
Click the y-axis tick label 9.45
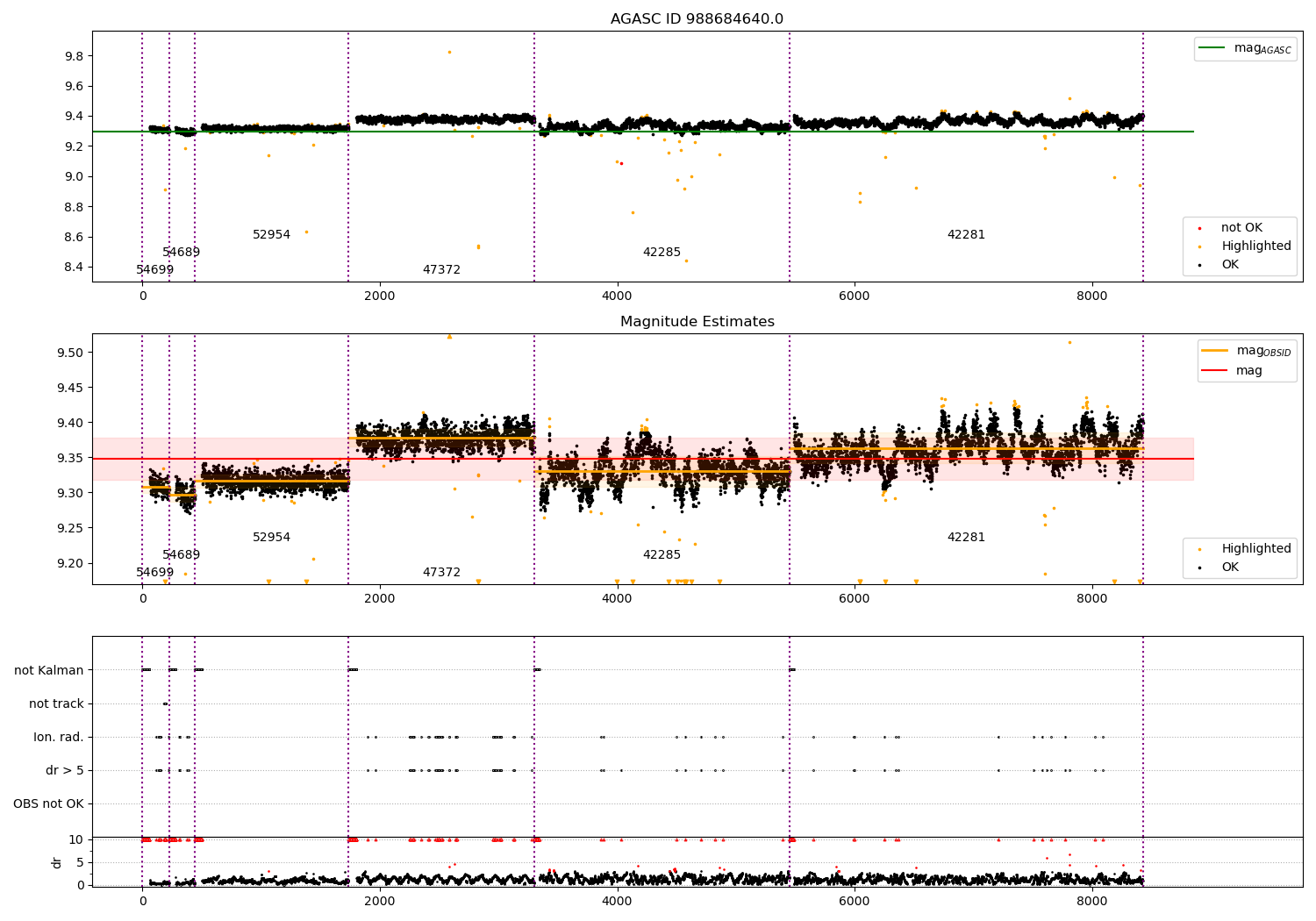click(70, 388)
